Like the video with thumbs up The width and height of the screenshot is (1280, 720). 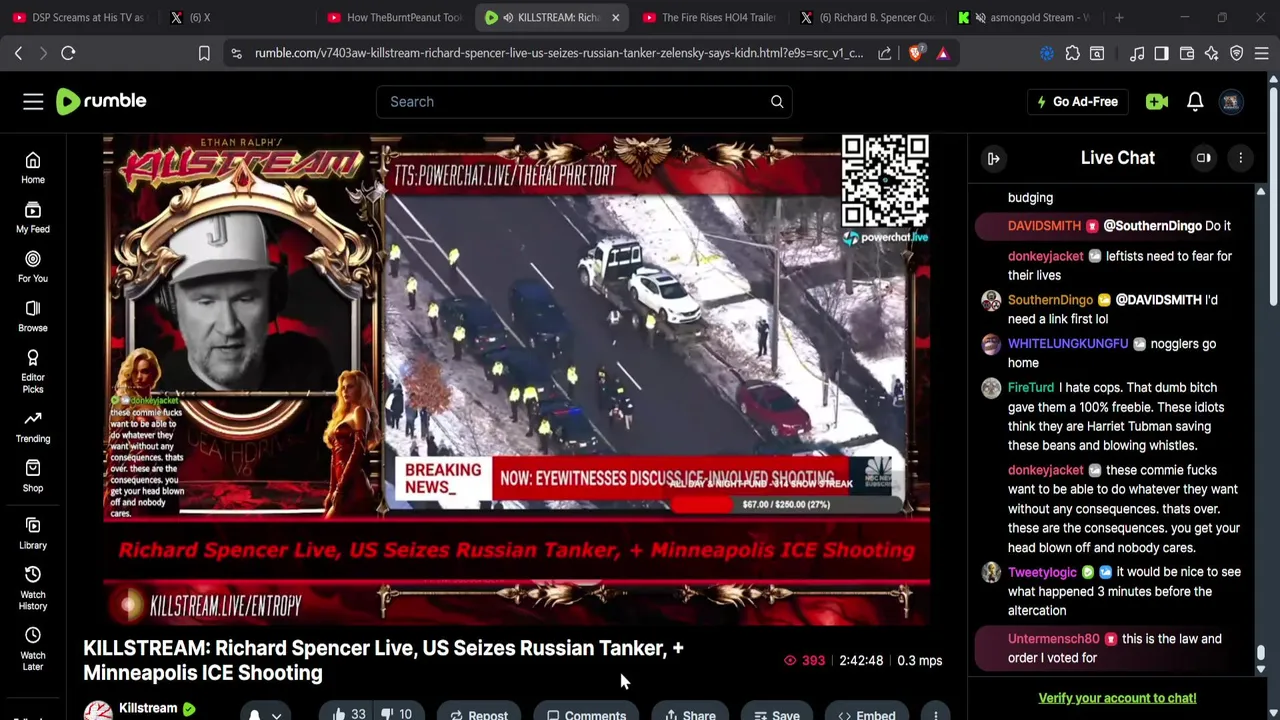tap(348, 714)
